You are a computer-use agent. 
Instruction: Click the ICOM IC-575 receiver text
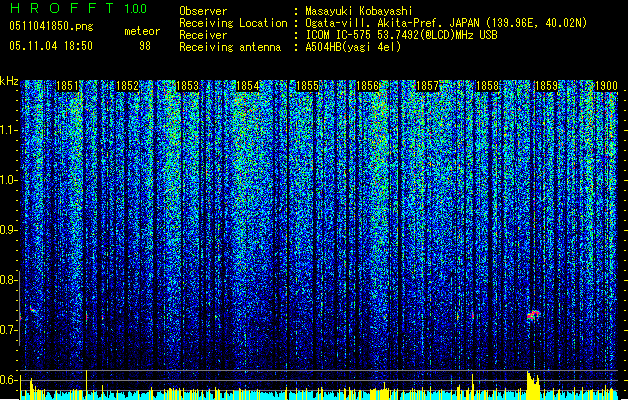[x=401, y=35]
